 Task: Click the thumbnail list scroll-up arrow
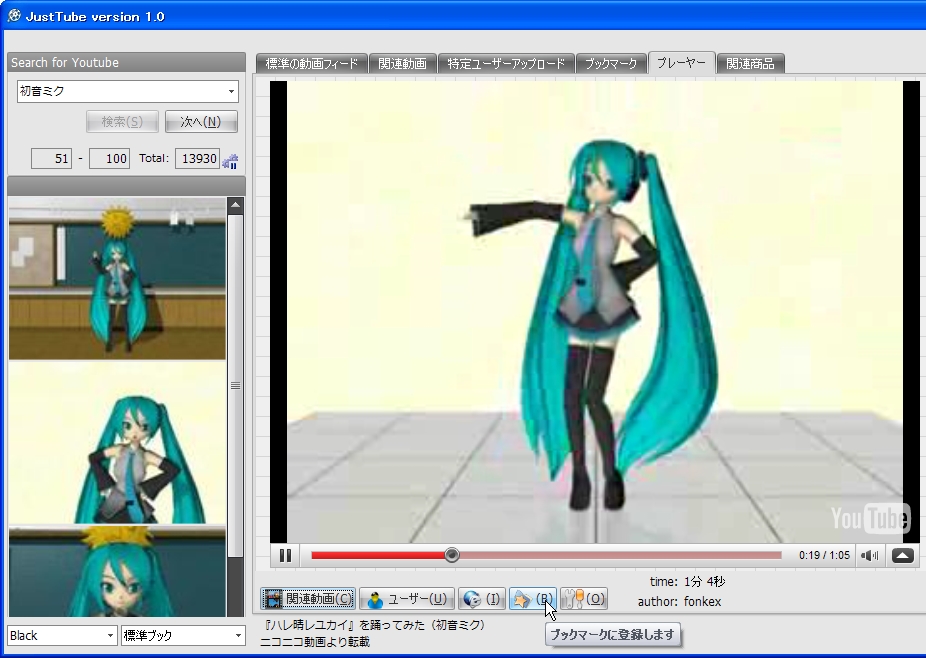point(236,206)
